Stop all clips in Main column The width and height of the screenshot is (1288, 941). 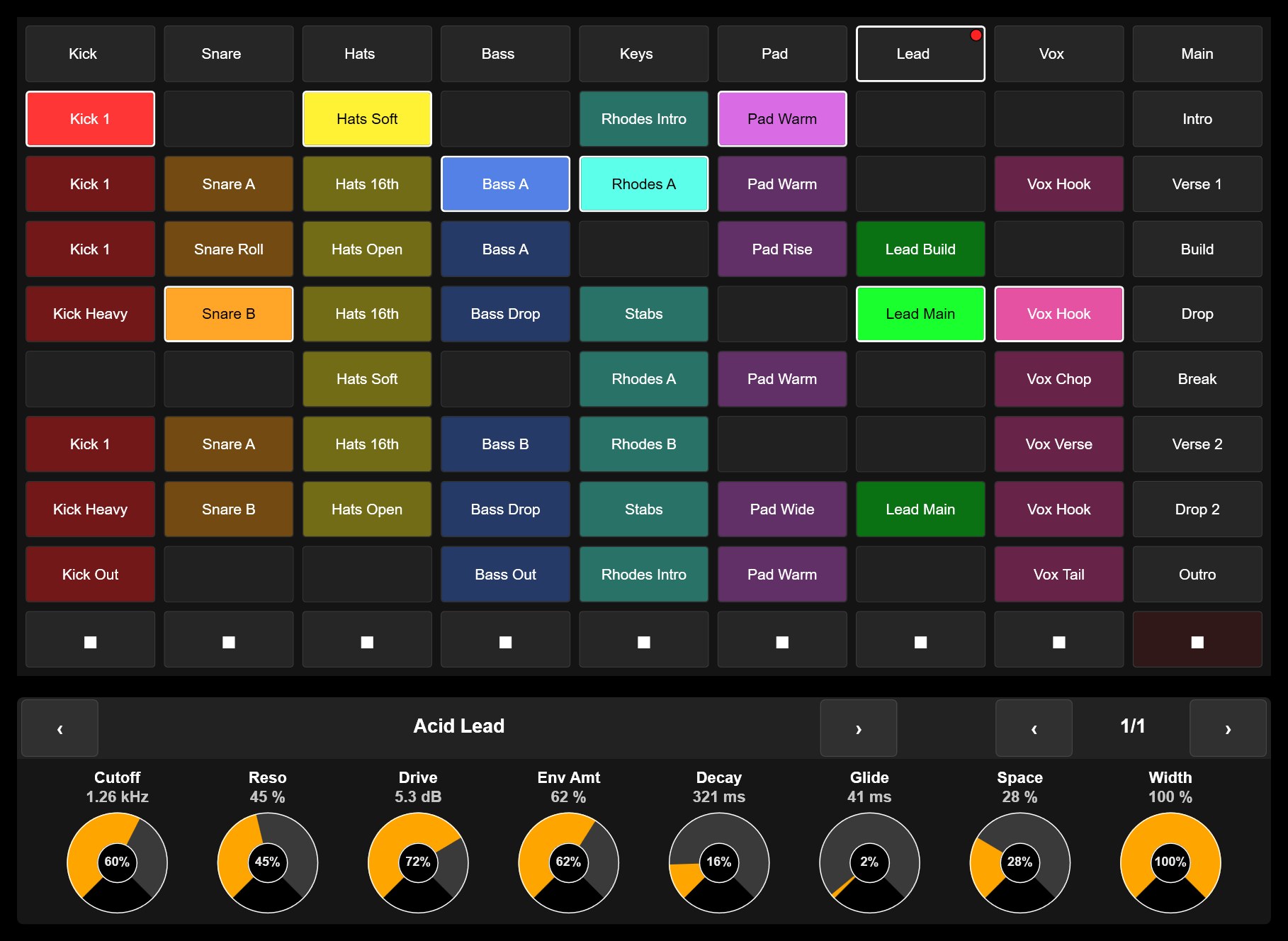1197,639
